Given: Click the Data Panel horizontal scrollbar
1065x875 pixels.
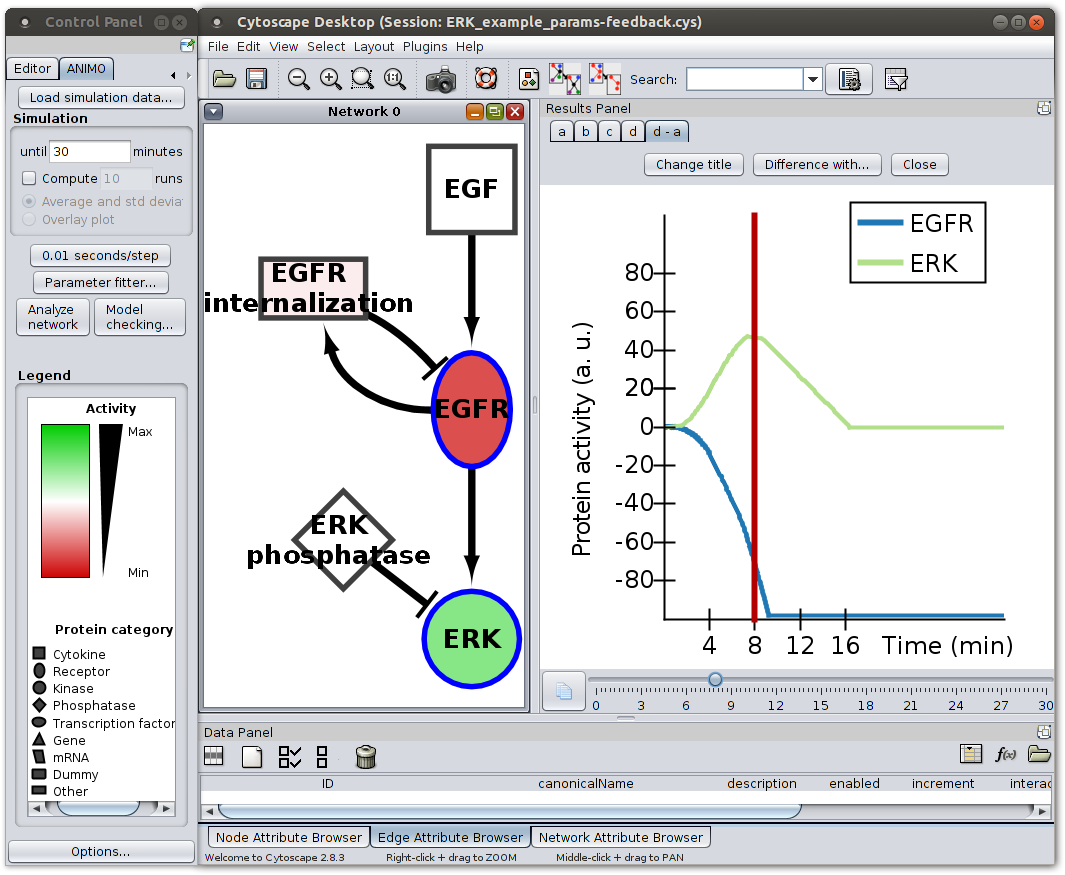Looking at the screenshot, I should click(x=509, y=810).
